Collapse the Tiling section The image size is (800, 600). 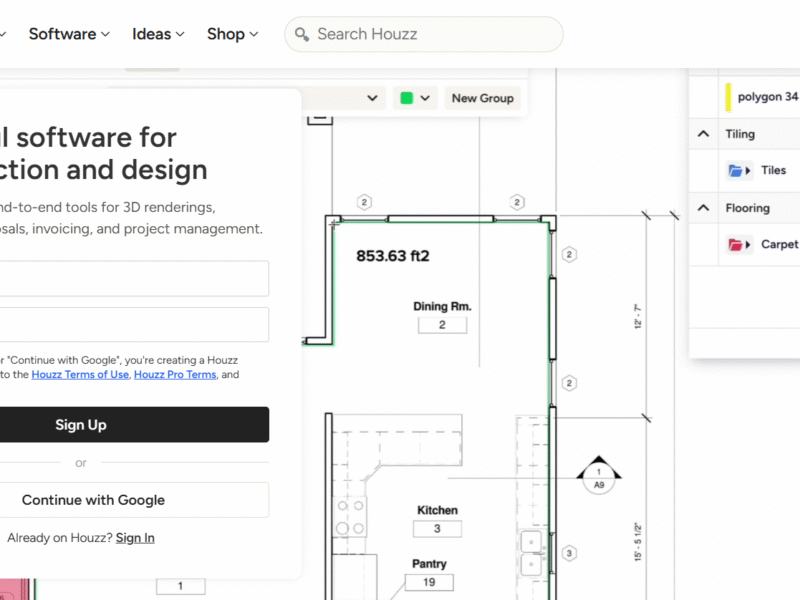pos(703,133)
